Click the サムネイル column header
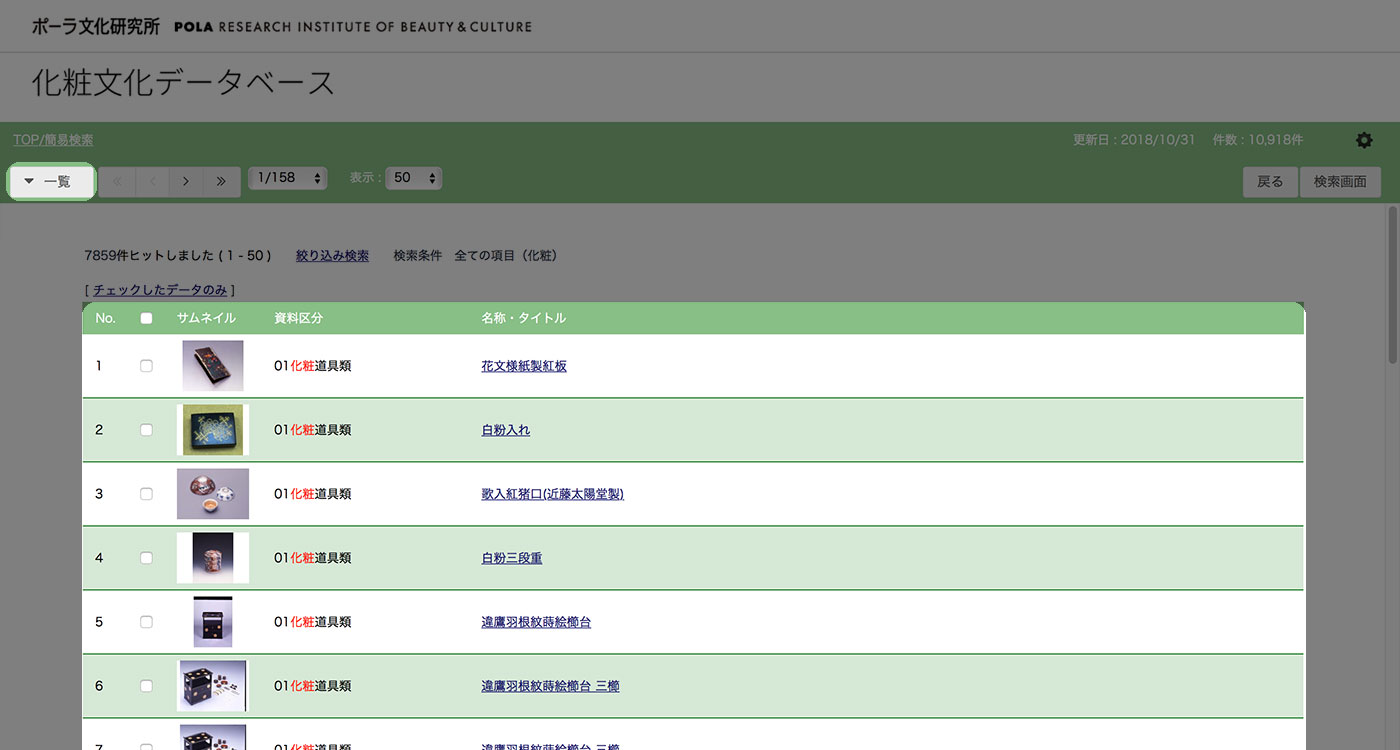 (x=206, y=318)
